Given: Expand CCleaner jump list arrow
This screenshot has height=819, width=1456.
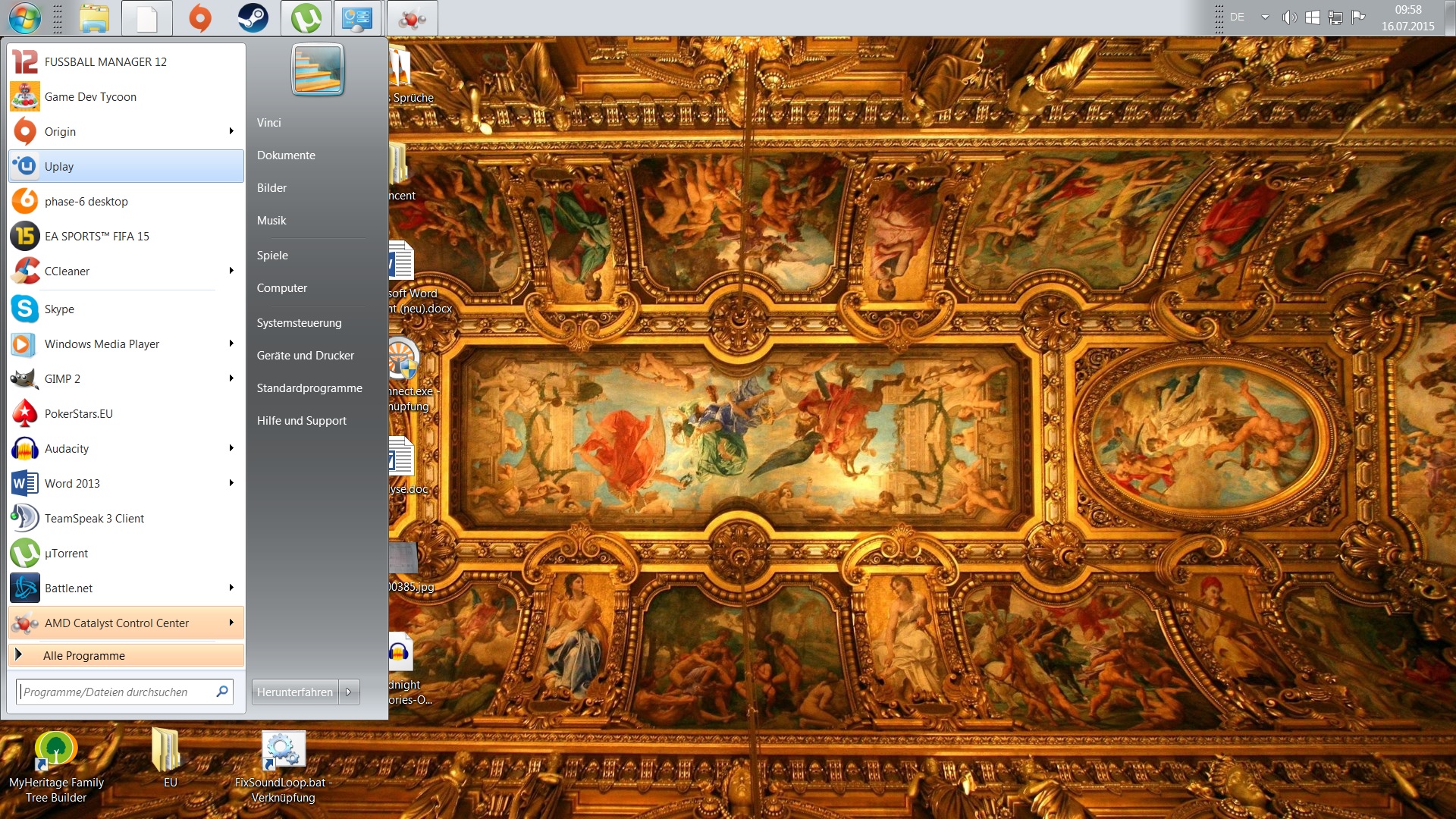Looking at the screenshot, I should [231, 271].
